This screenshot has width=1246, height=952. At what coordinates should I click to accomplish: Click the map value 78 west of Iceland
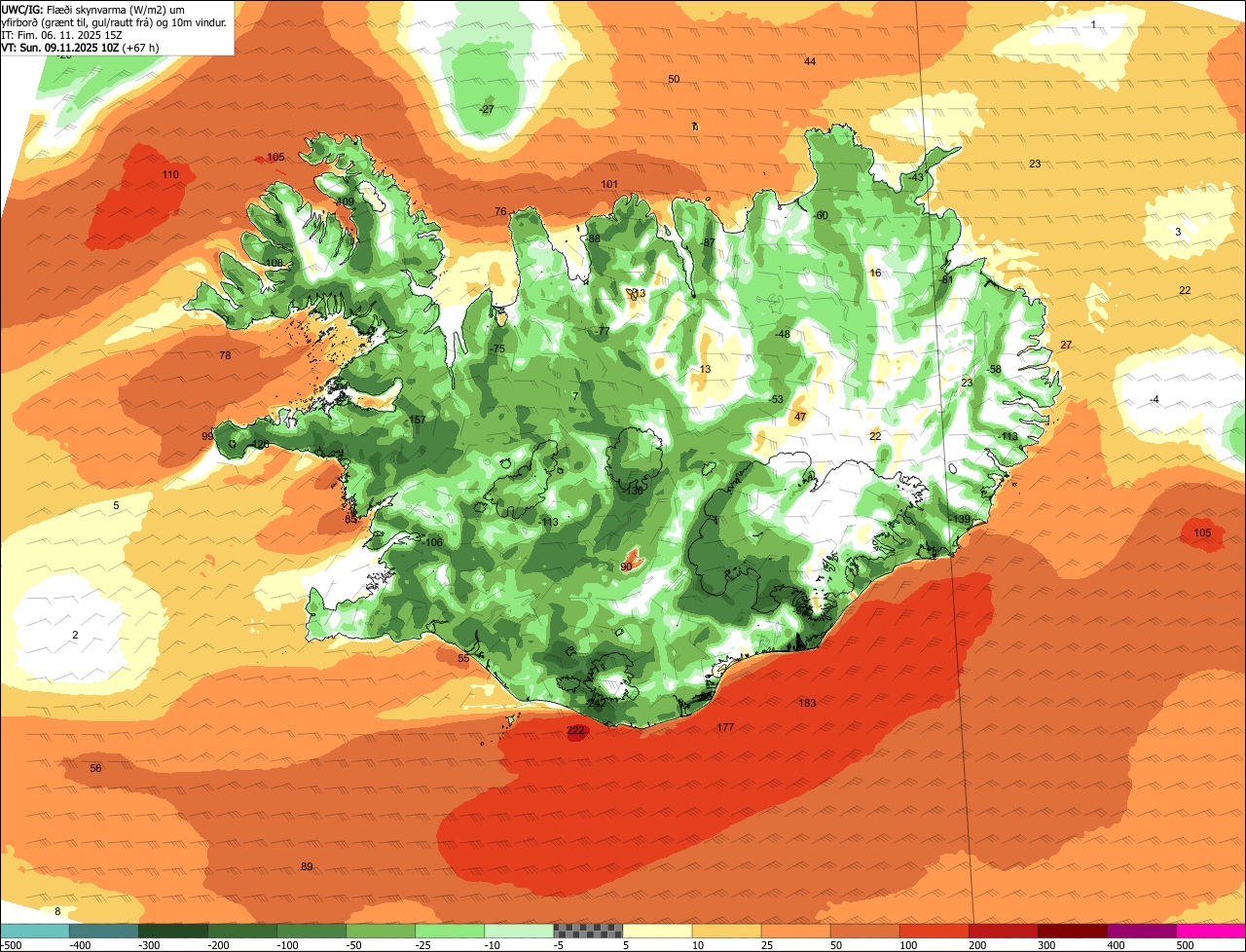click(225, 355)
